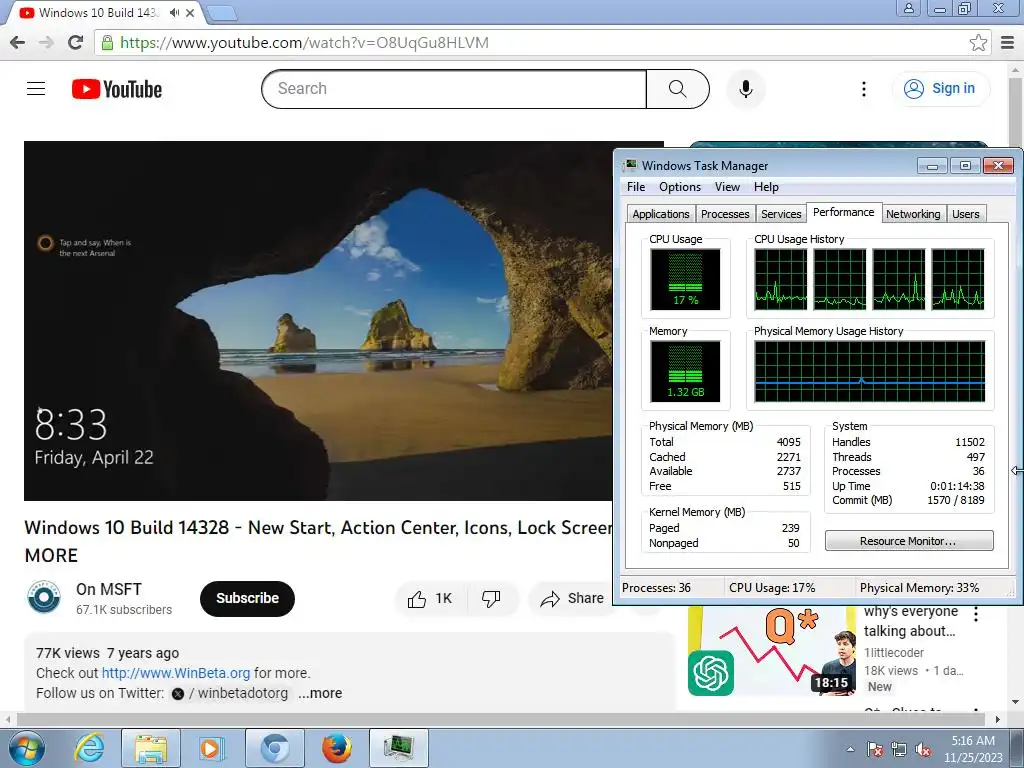
Task: Open the WinBeta.org link
Action: pos(176,673)
